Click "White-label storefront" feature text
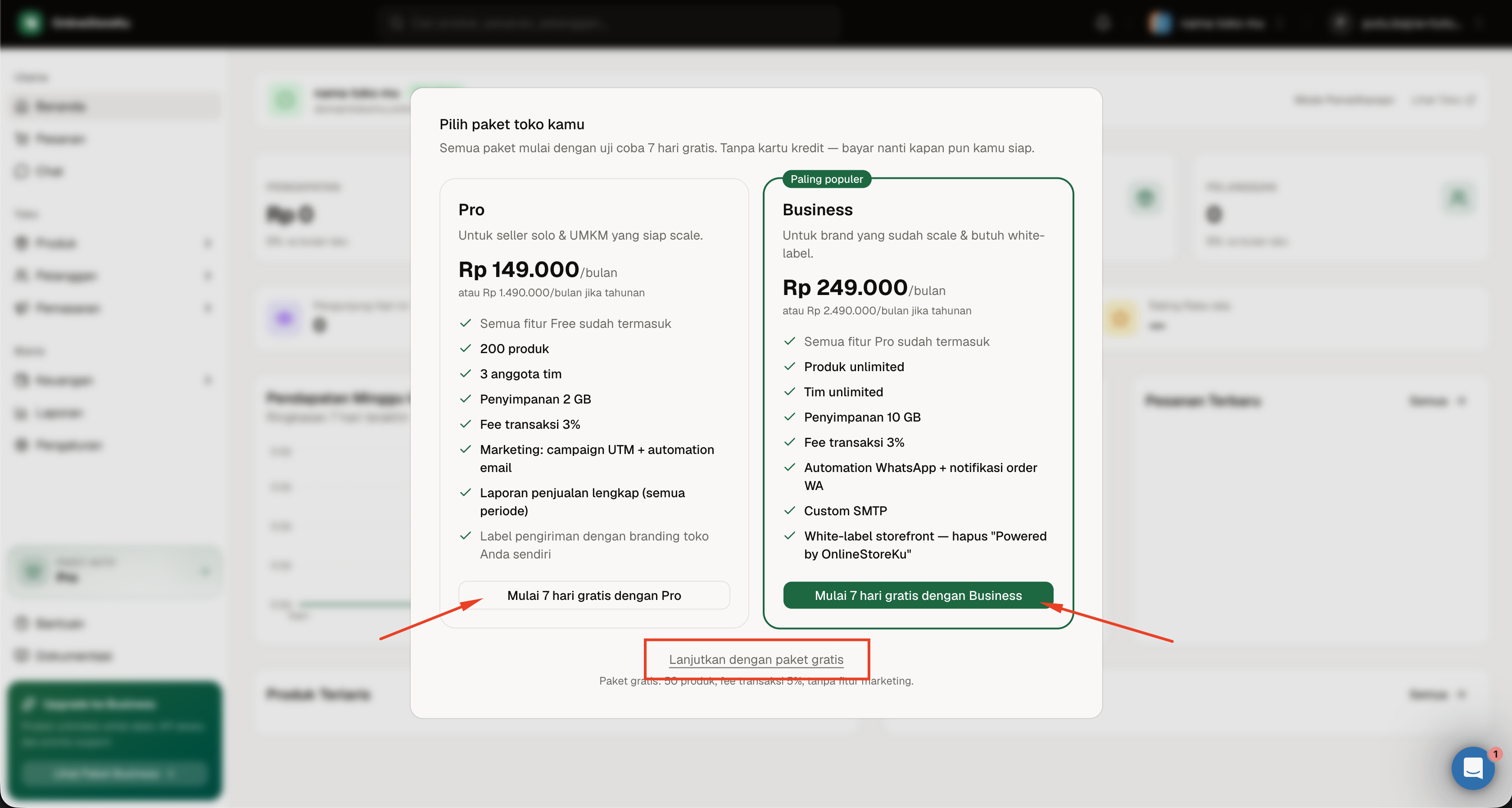 click(925, 545)
